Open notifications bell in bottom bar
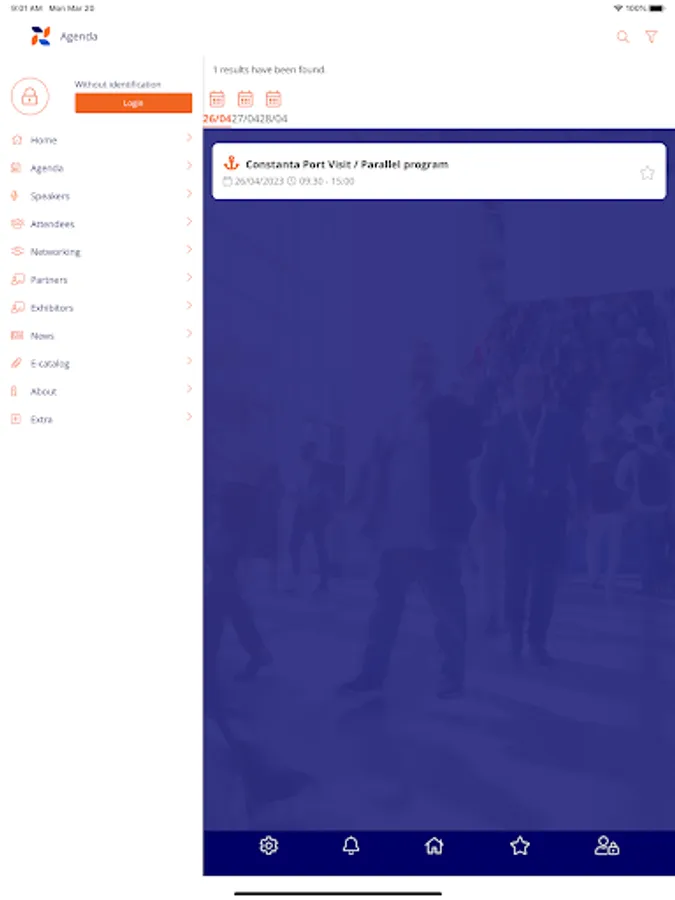The width and height of the screenshot is (675, 900). point(351,845)
